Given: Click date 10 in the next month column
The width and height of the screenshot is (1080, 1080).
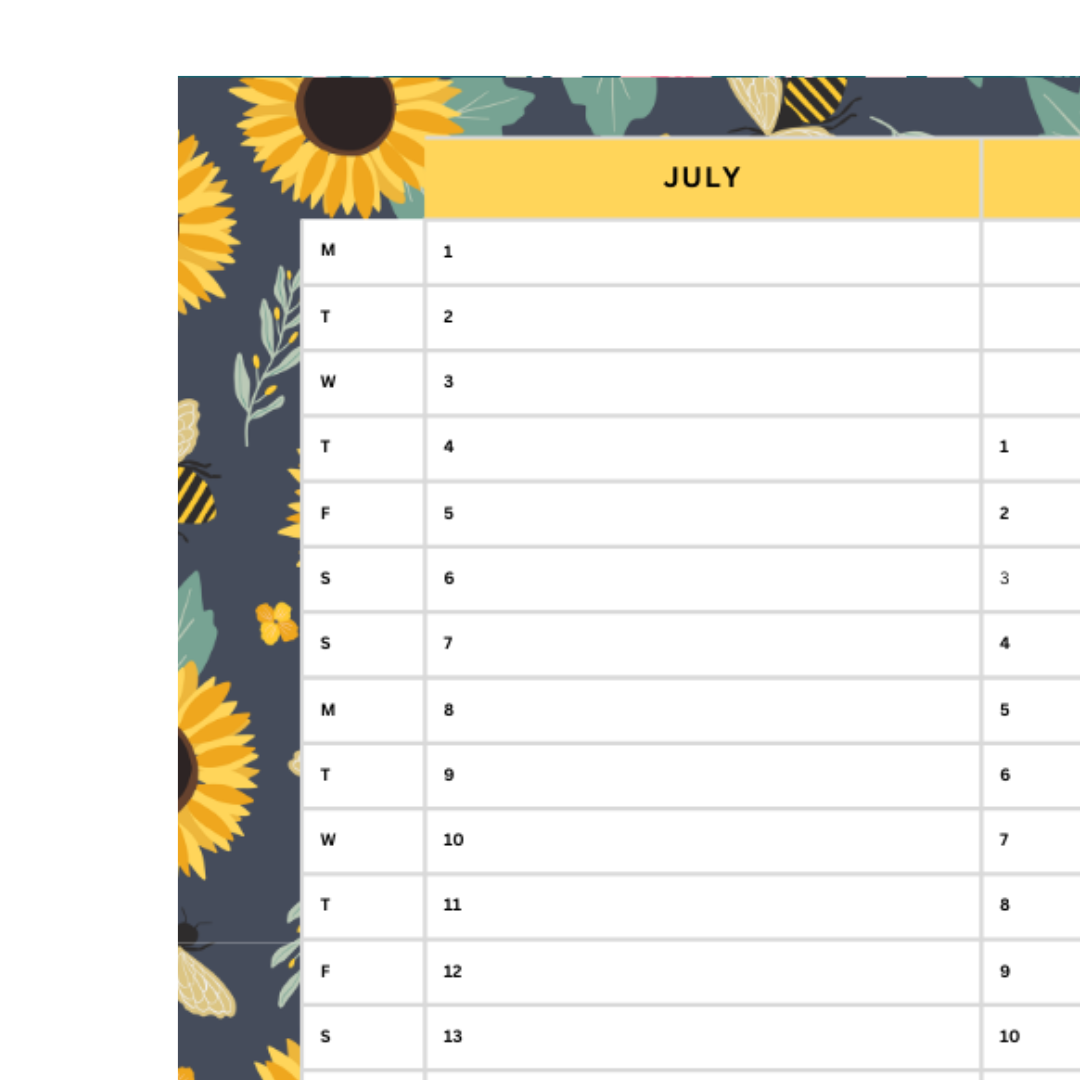Looking at the screenshot, I should tap(1009, 1036).
